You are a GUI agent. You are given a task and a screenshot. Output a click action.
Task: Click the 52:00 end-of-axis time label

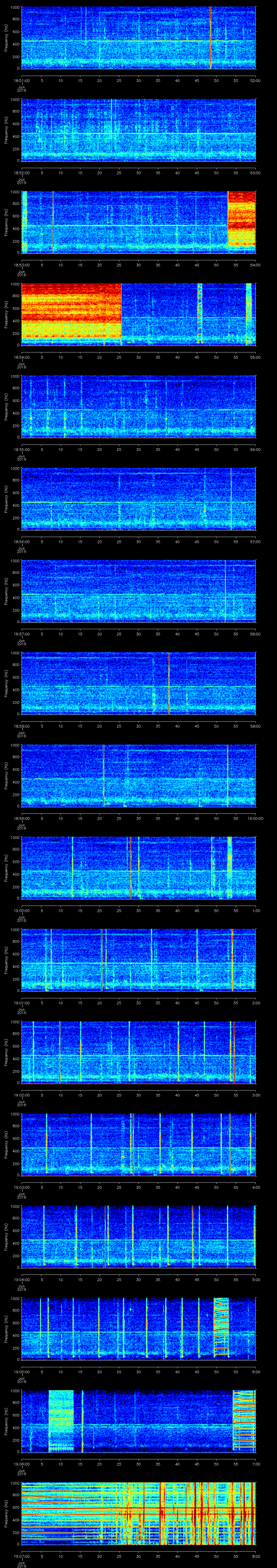[x=256, y=80]
